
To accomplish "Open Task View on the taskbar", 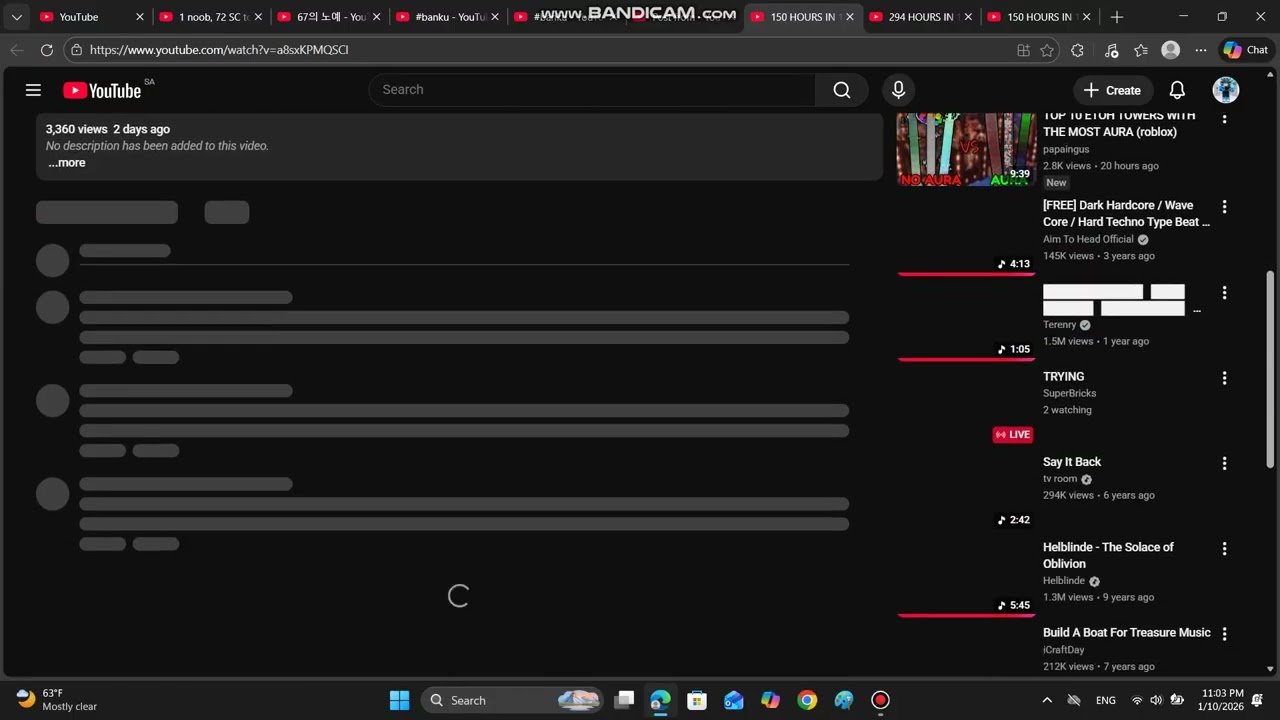I will [624, 700].
